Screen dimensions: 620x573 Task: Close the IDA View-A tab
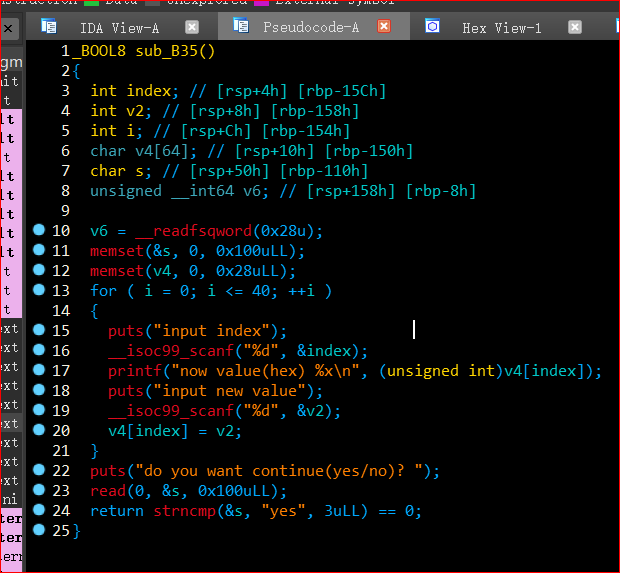(x=190, y=27)
